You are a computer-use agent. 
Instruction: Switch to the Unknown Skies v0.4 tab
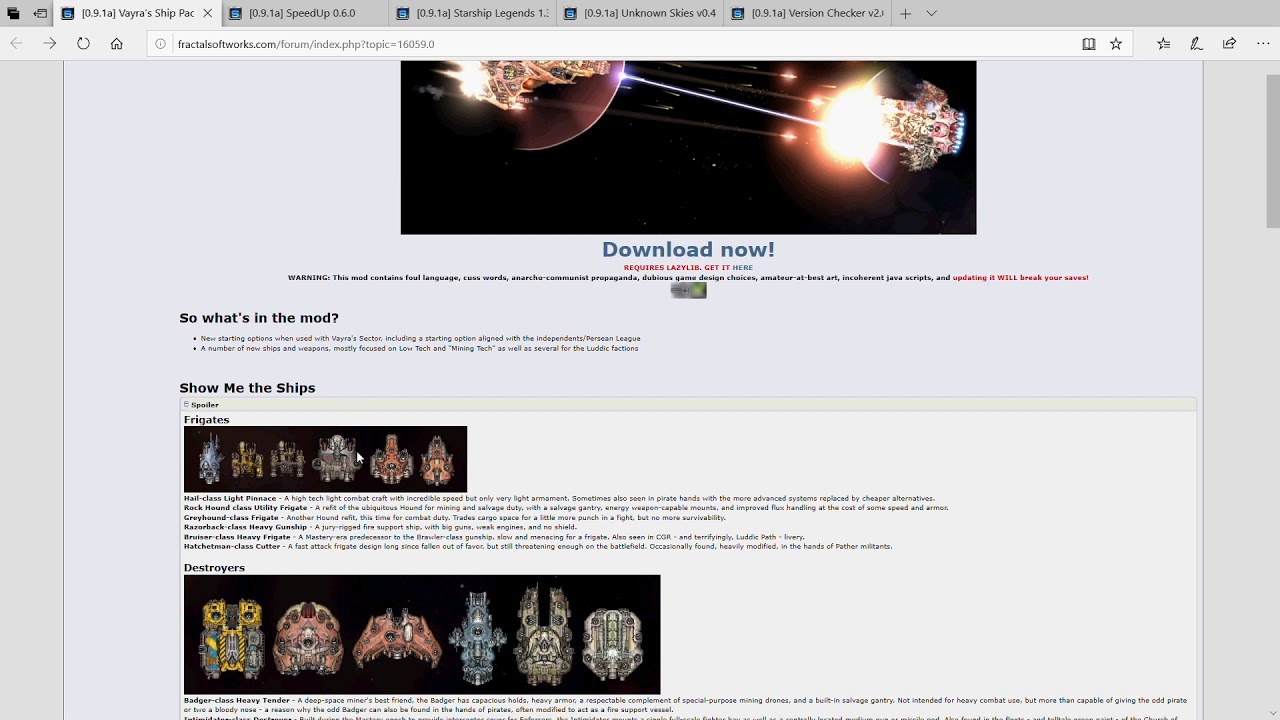[640, 14]
